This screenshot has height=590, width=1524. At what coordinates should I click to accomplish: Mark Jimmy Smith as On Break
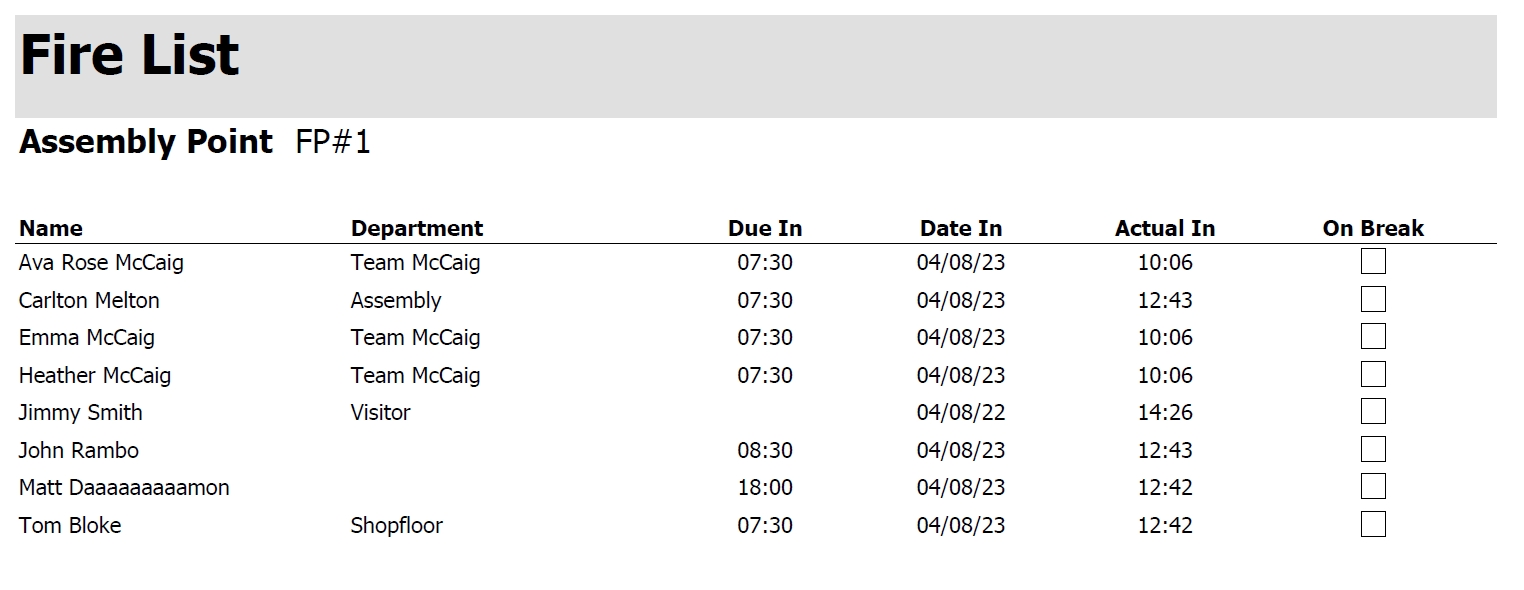[x=1373, y=412]
